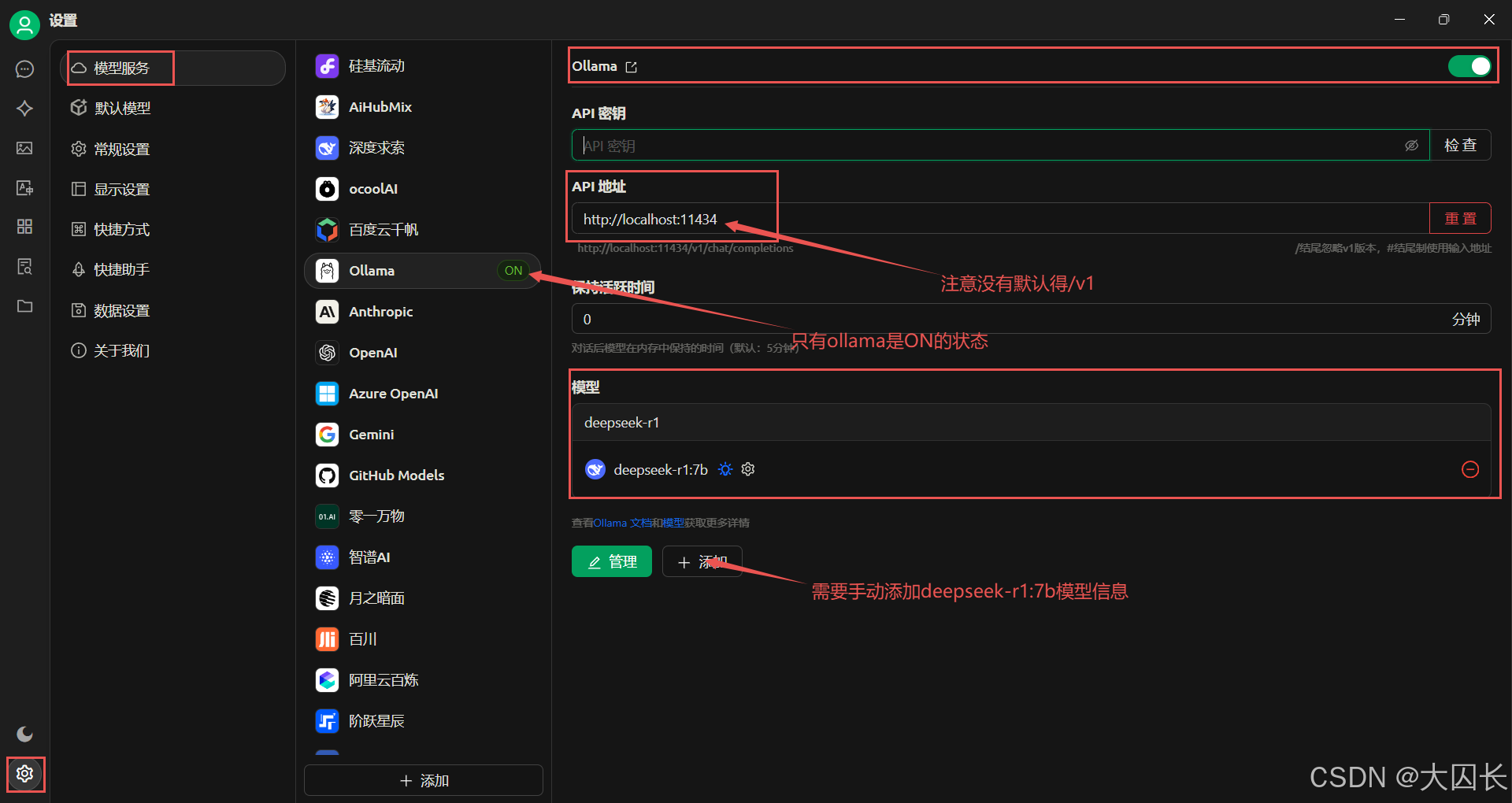Open 快捷助手 settings section
Viewport: 1512px width, 803px height.
click(172, 269)
